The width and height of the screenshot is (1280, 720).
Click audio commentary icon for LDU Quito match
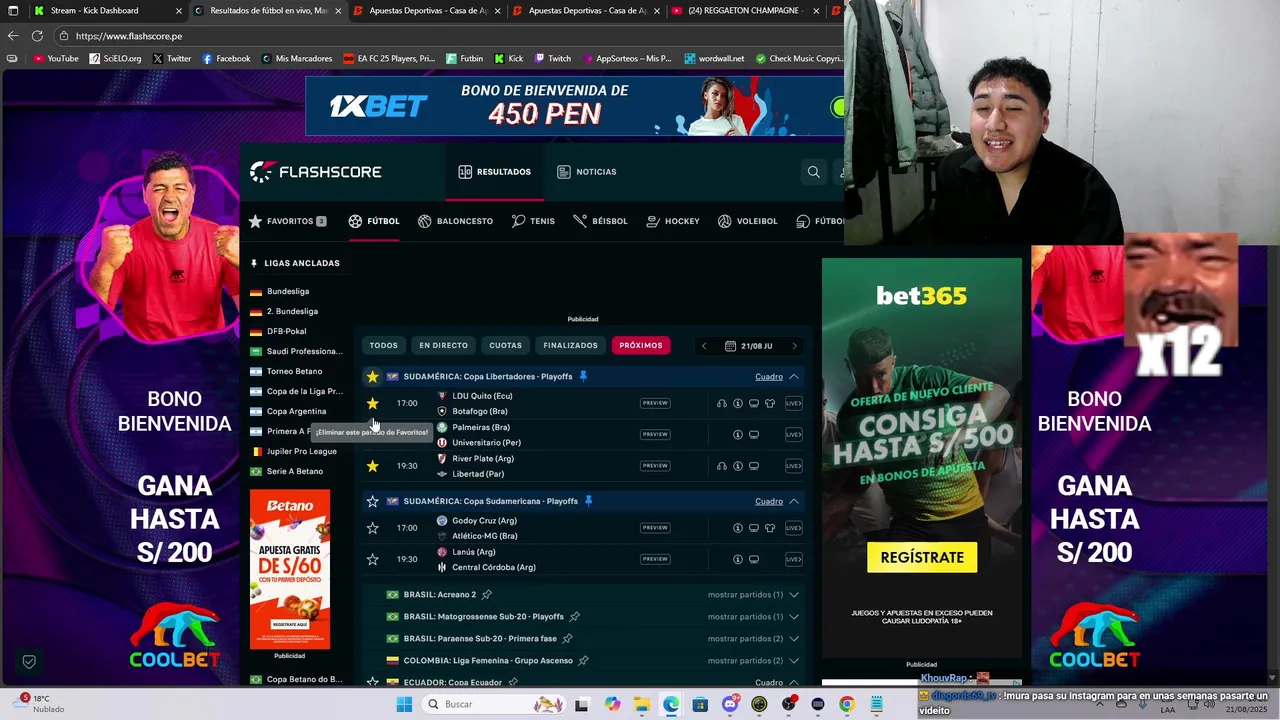tap(722, 403)
